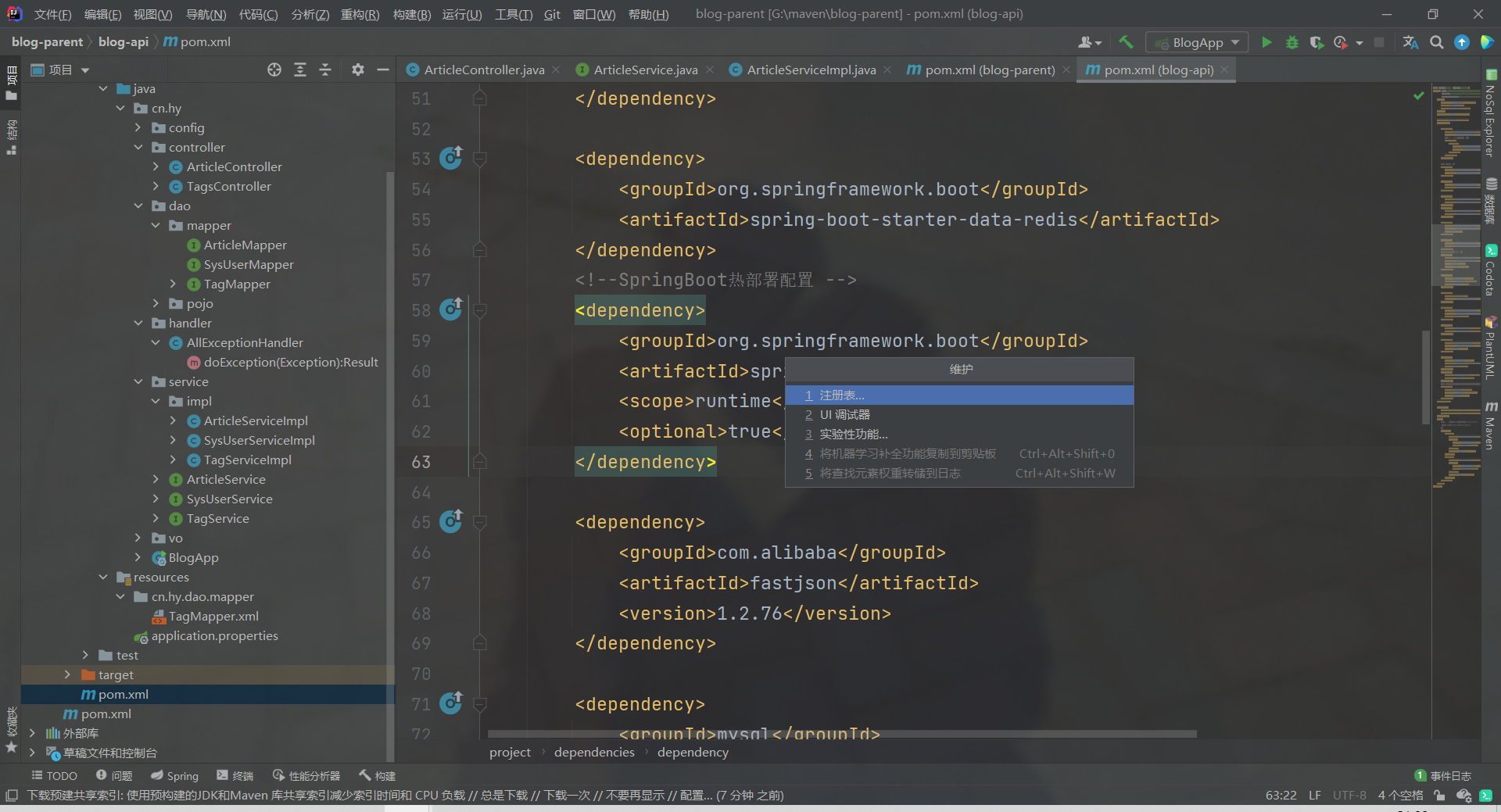Open terminal (终端) tool window
The height and width of the screenshot is (812, 1501).
click(235, 775)
